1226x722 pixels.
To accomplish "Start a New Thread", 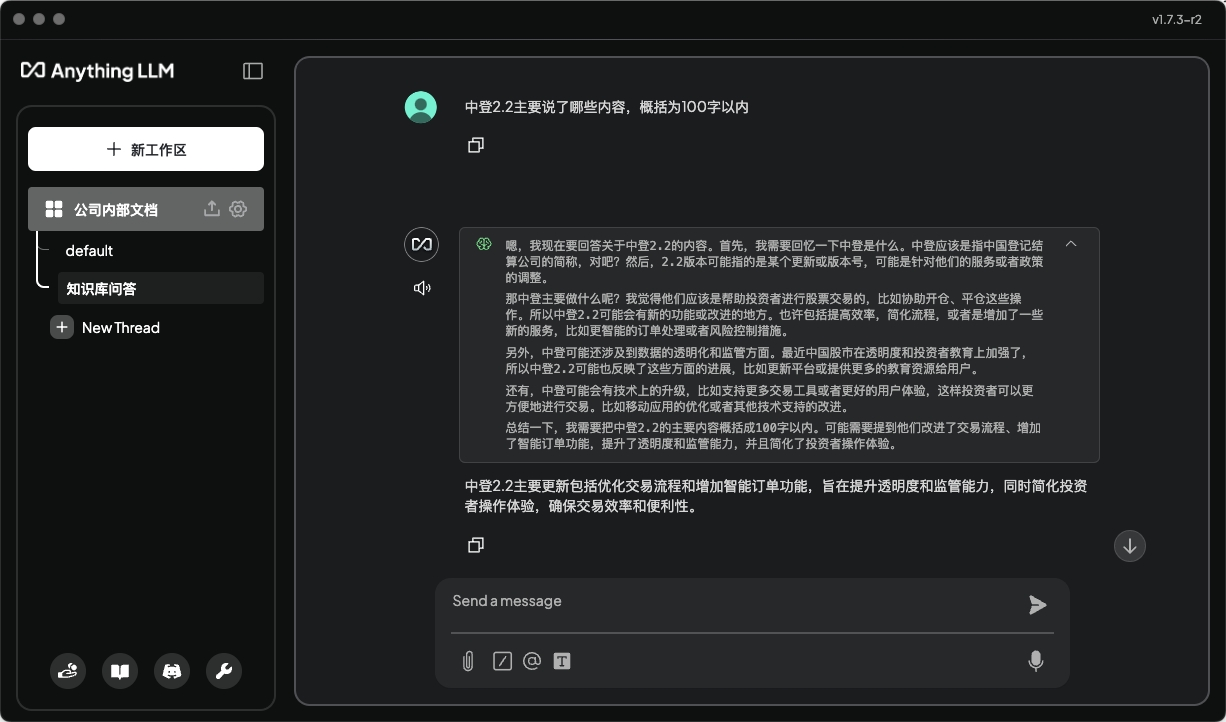I will (121, 328).
